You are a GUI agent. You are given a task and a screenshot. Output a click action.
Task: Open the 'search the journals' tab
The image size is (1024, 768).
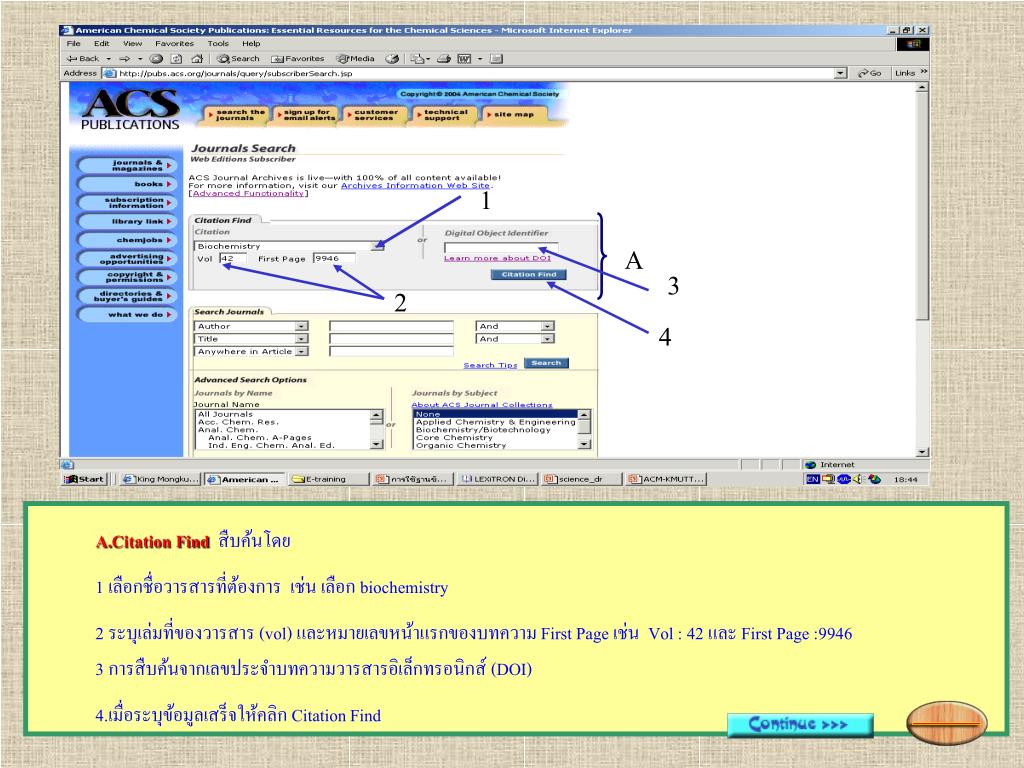pos(236,115)
